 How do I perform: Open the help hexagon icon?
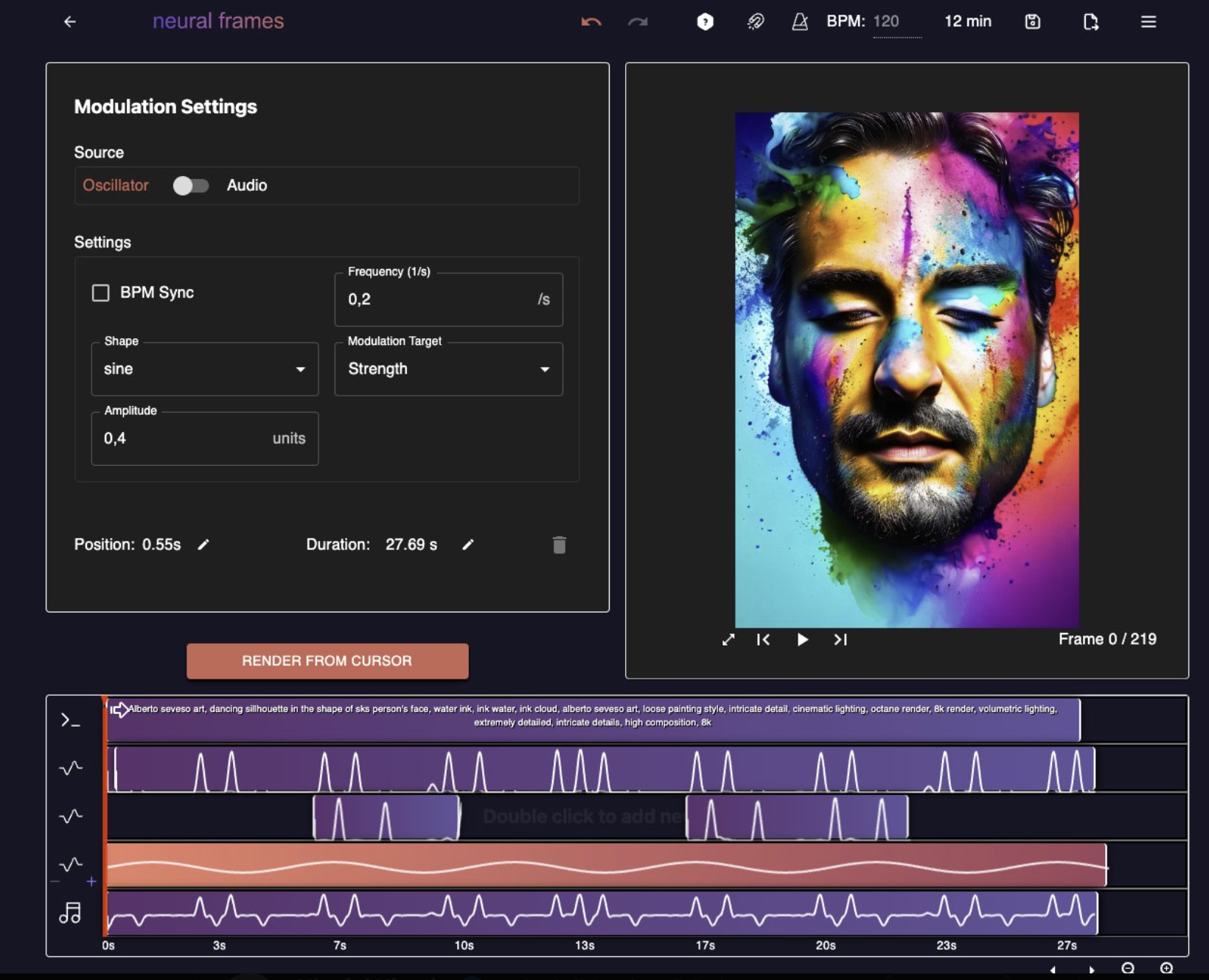(705, 22)
